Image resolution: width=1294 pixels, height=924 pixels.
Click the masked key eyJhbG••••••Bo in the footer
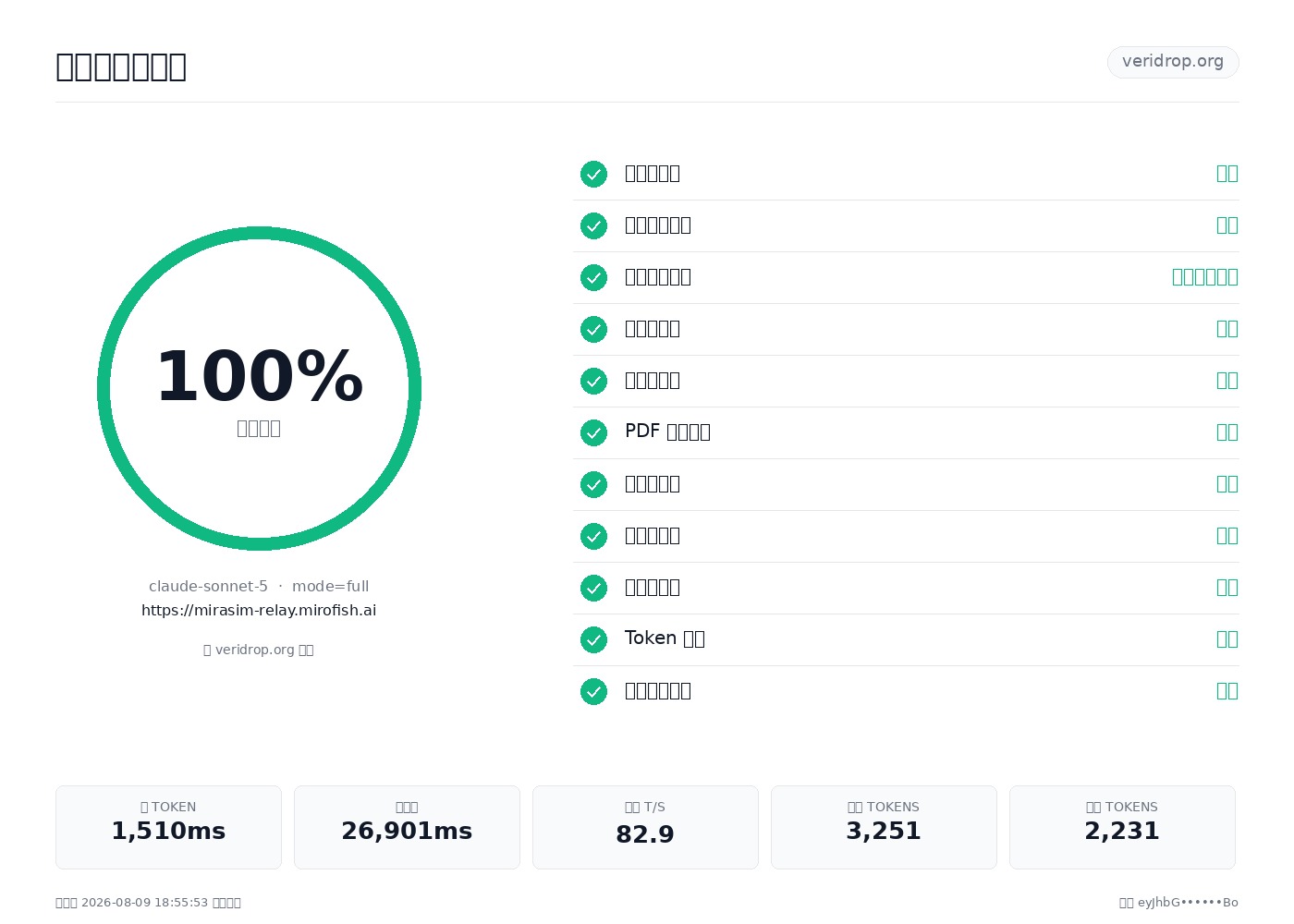tap(1188, 903)
